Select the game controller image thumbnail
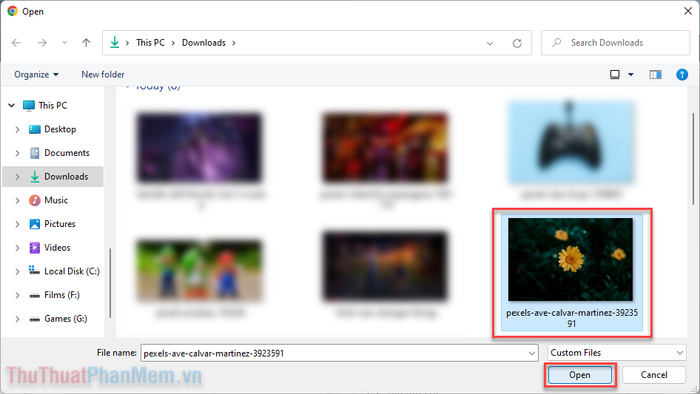700x394 pixels. [571, 142]
